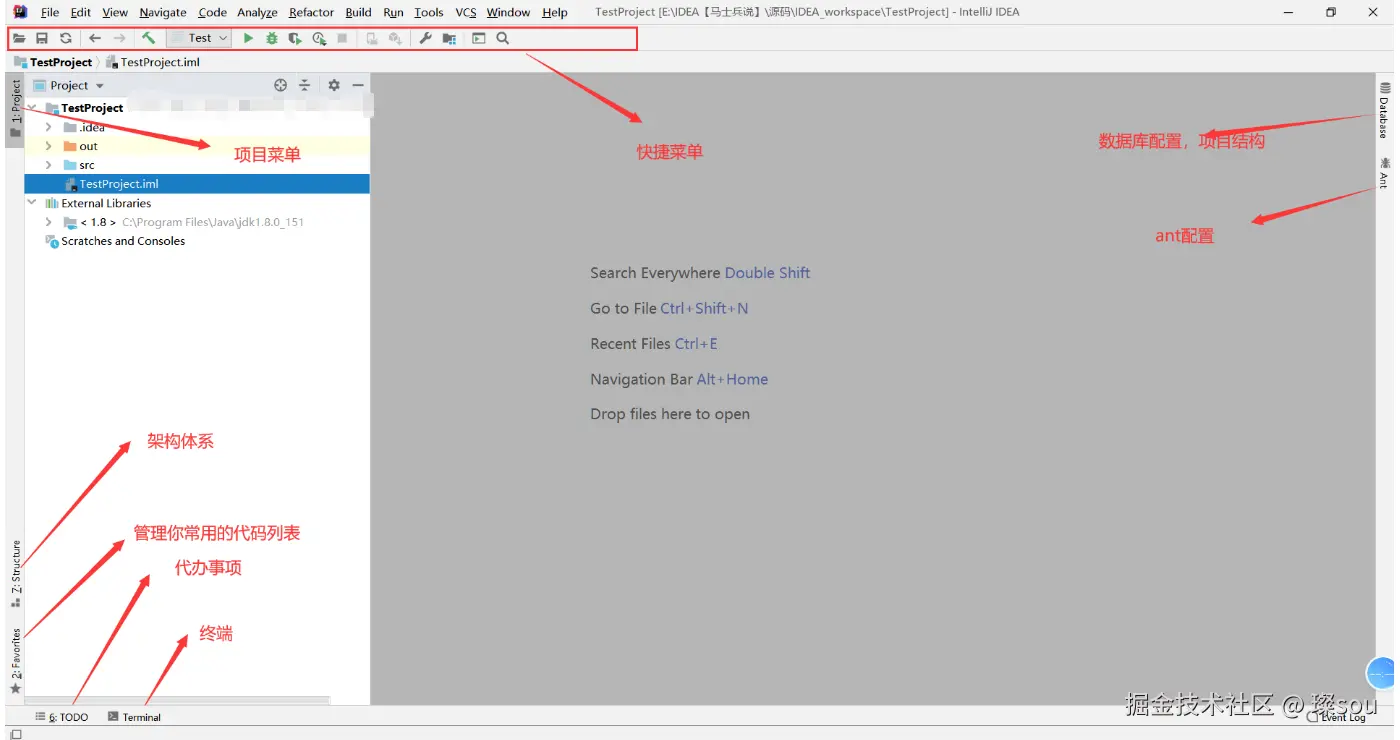Click the Search Everywhere magnifier icon
Image resolution: width=1400 pixels, height=740 pixels.
(x=503, y=38)
